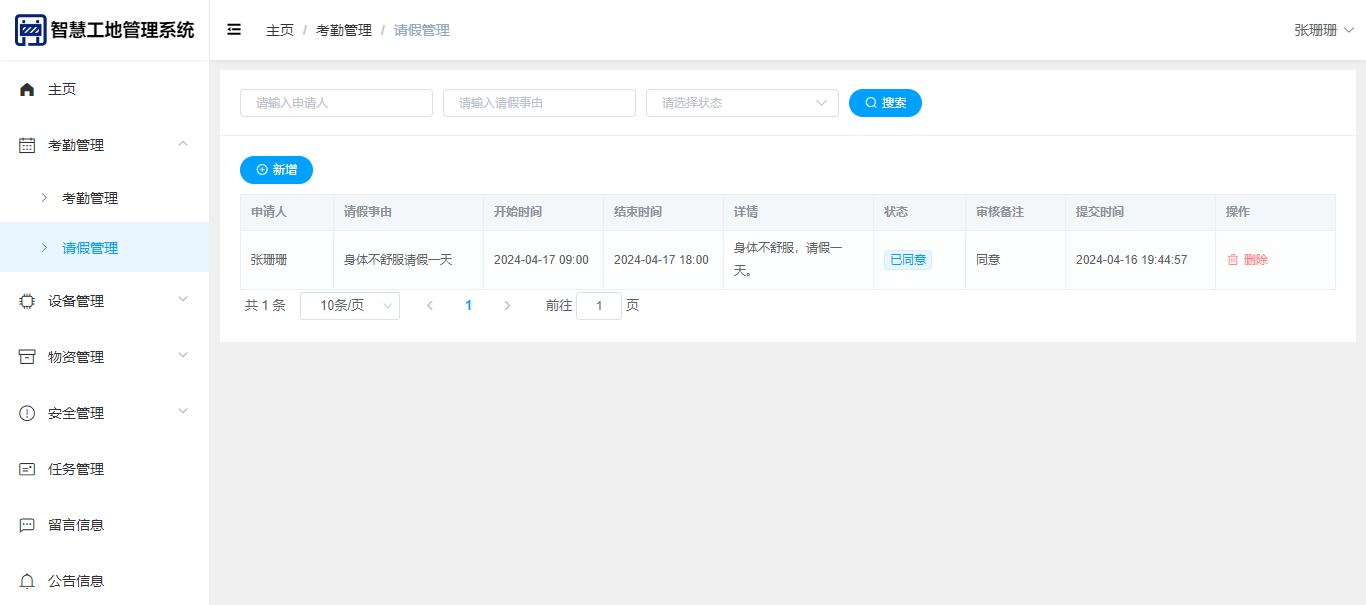The width and height of the screenshot is (1366, 605).
Task: Click the bell icon for 公告信息
Action: click(27, 582)
